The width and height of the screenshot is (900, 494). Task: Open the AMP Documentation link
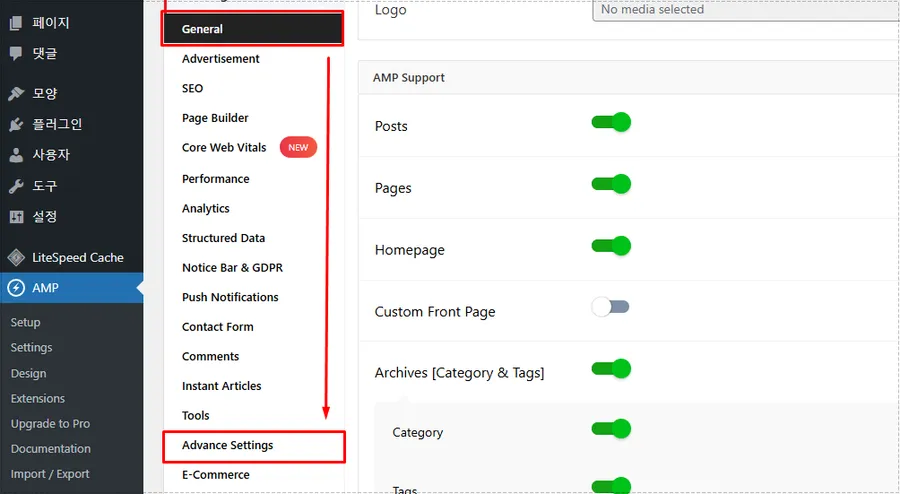(x=51, y=449)
